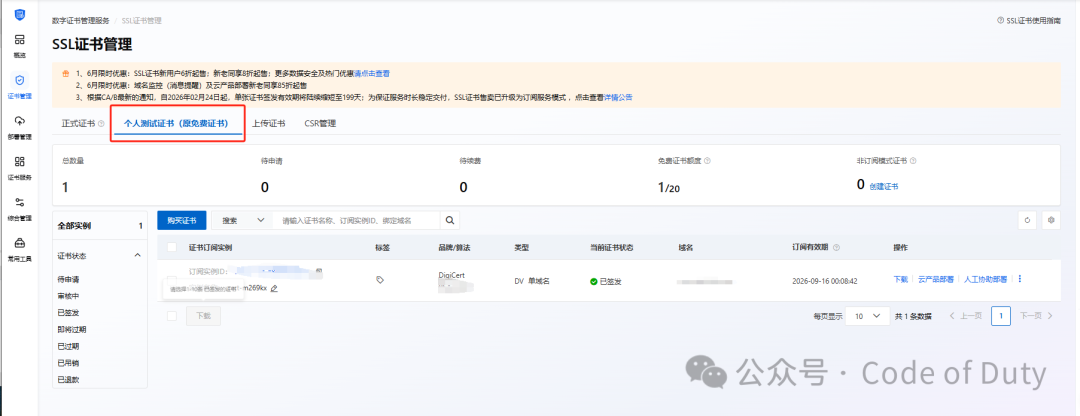Click the blue 购买证书 button

pyautogui.click(x=182, y=220)
